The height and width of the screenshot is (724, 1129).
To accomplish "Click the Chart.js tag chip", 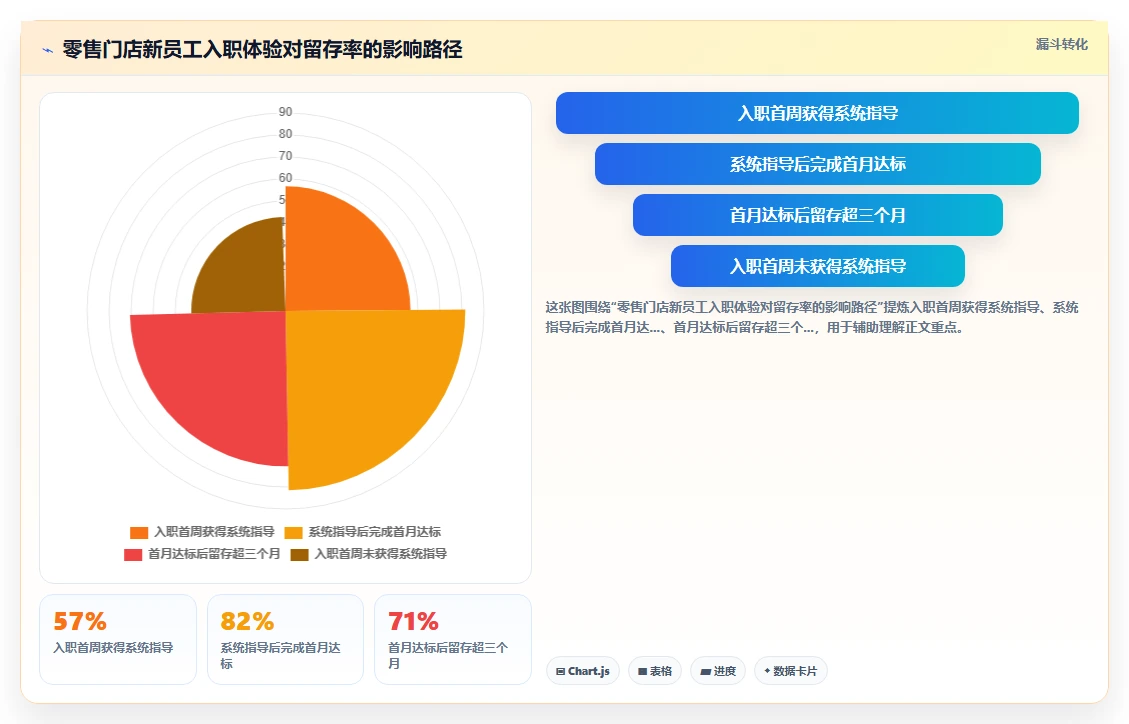I will (x=583, y=671).
